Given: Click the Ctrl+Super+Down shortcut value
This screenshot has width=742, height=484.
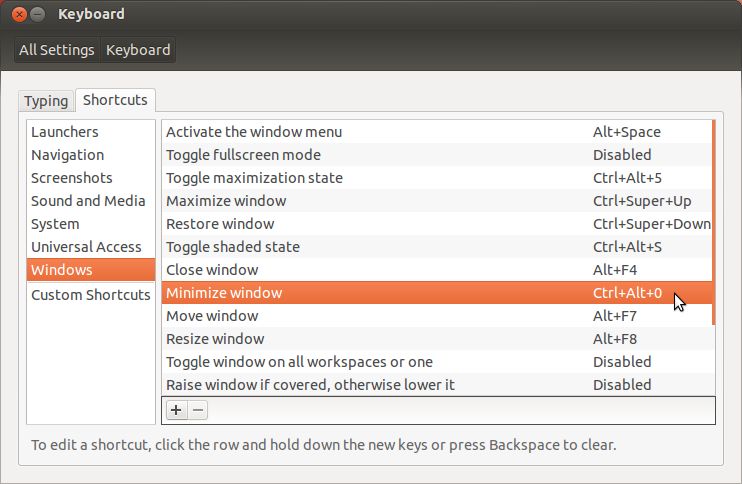Looking at the screenshot, I should click(652, 224).
